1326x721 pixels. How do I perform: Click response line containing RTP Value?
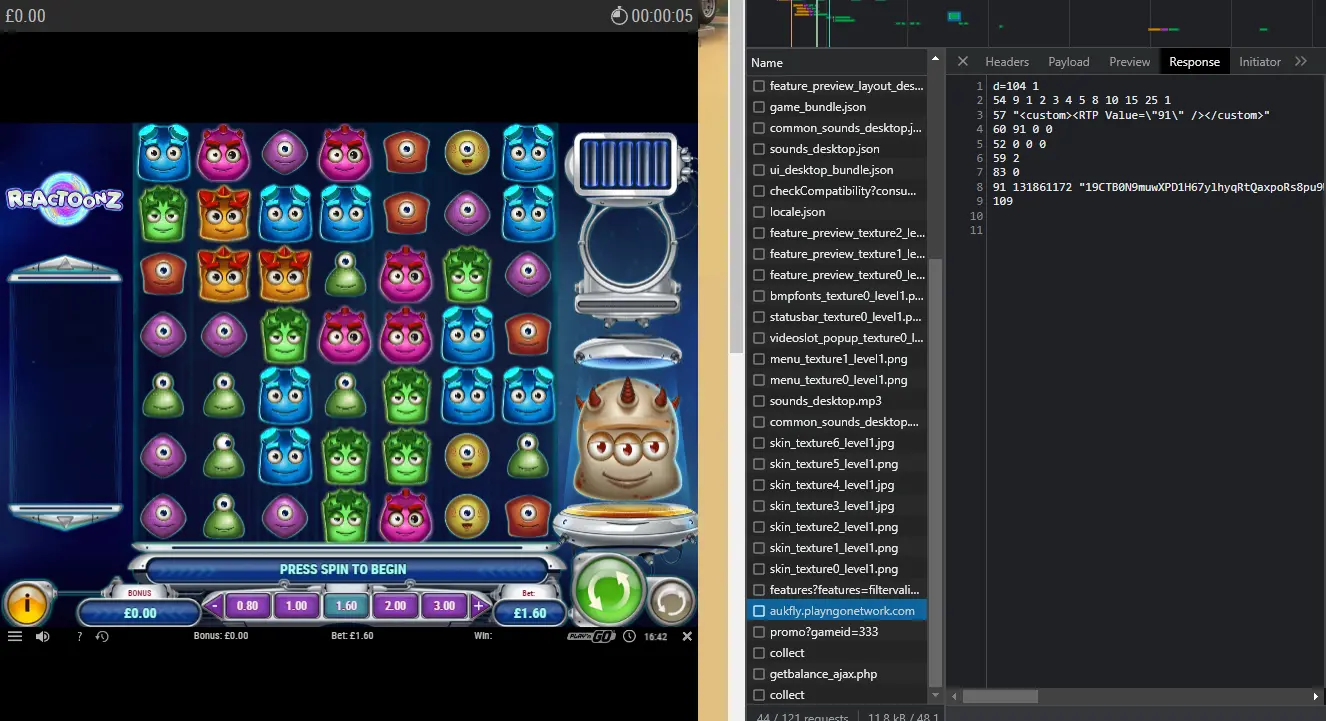[1131, 115]
